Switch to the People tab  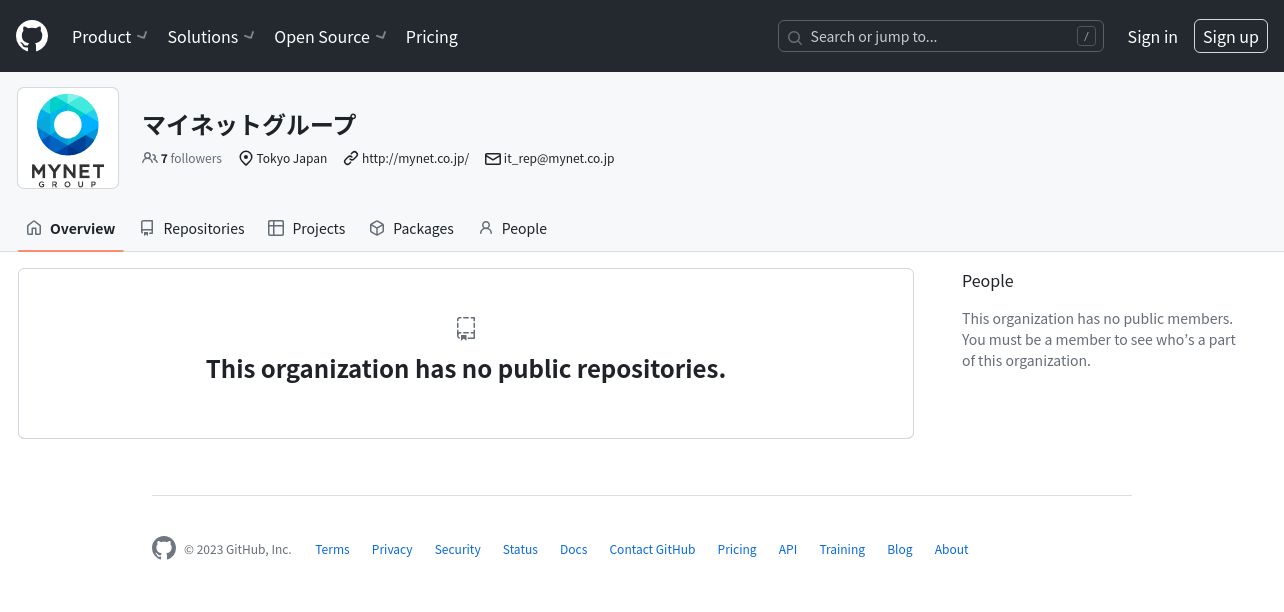512,228
